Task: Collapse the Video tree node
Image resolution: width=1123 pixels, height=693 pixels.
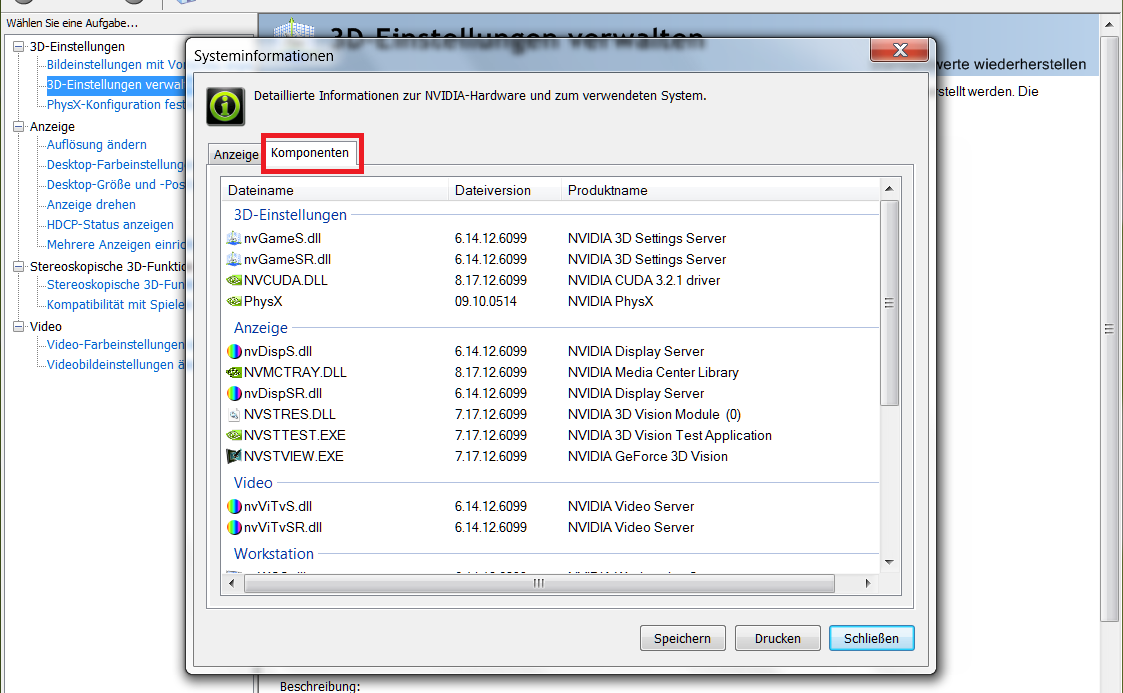Action: pyautogui.click(x=19, y=326)
